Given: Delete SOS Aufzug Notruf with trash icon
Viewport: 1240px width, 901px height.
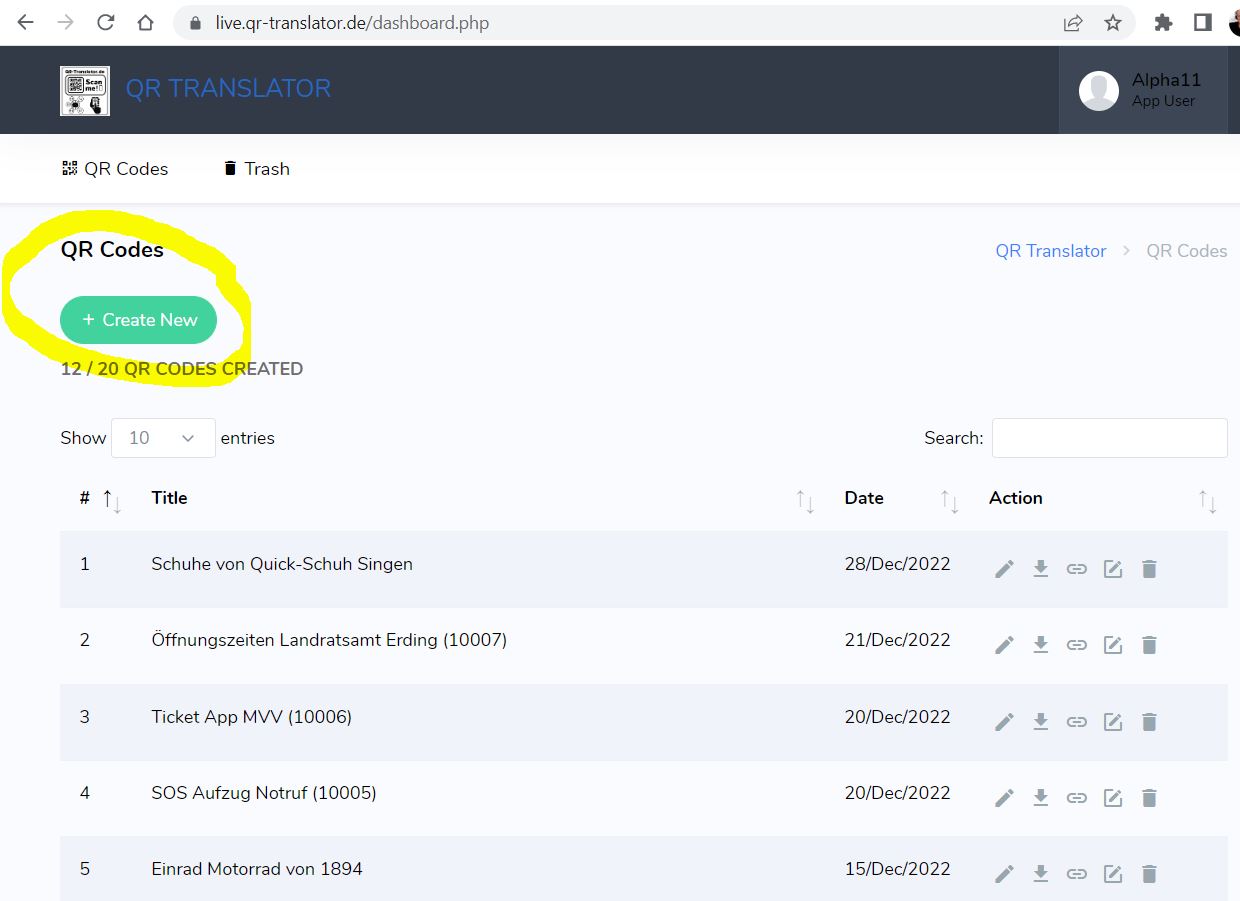Looking at the screenshot, I should tap(1149, 797).
